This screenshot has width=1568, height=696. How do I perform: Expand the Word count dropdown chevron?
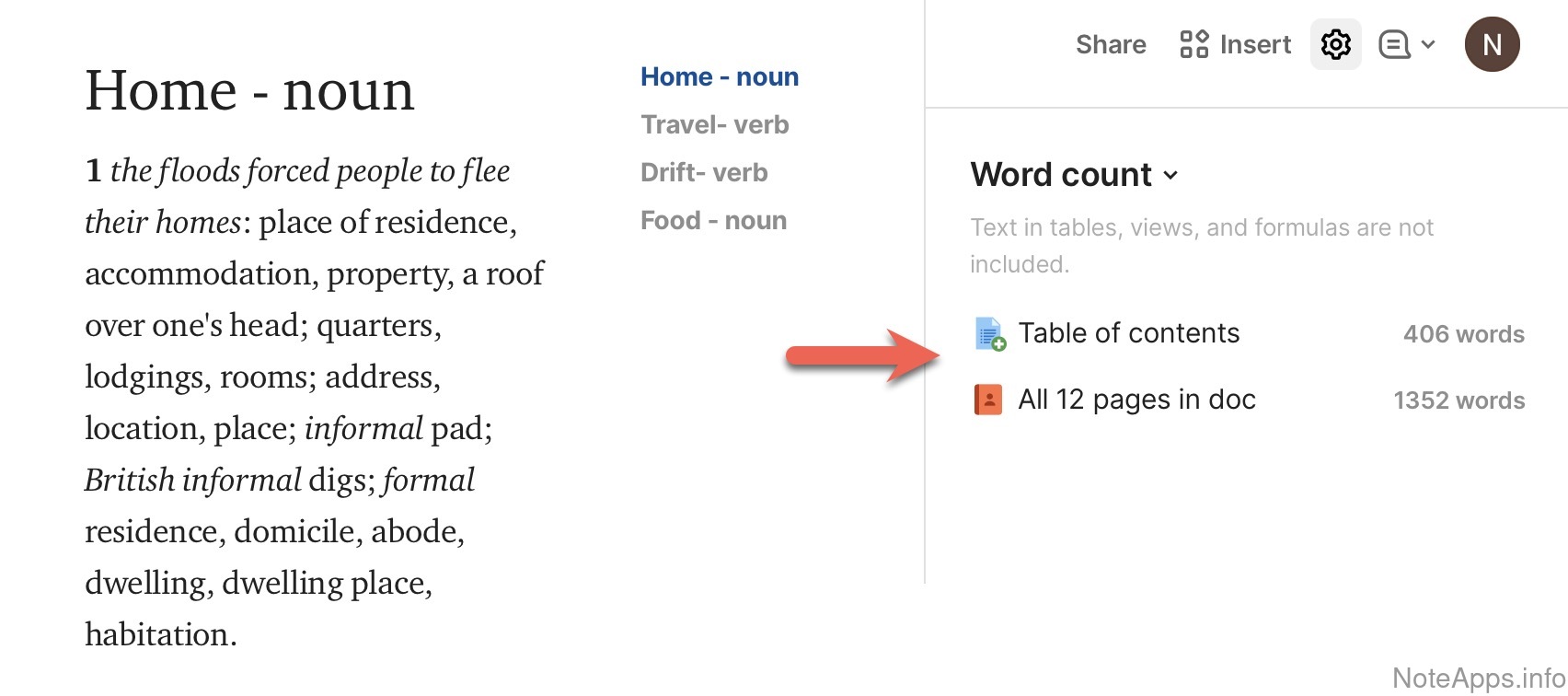1170,175
